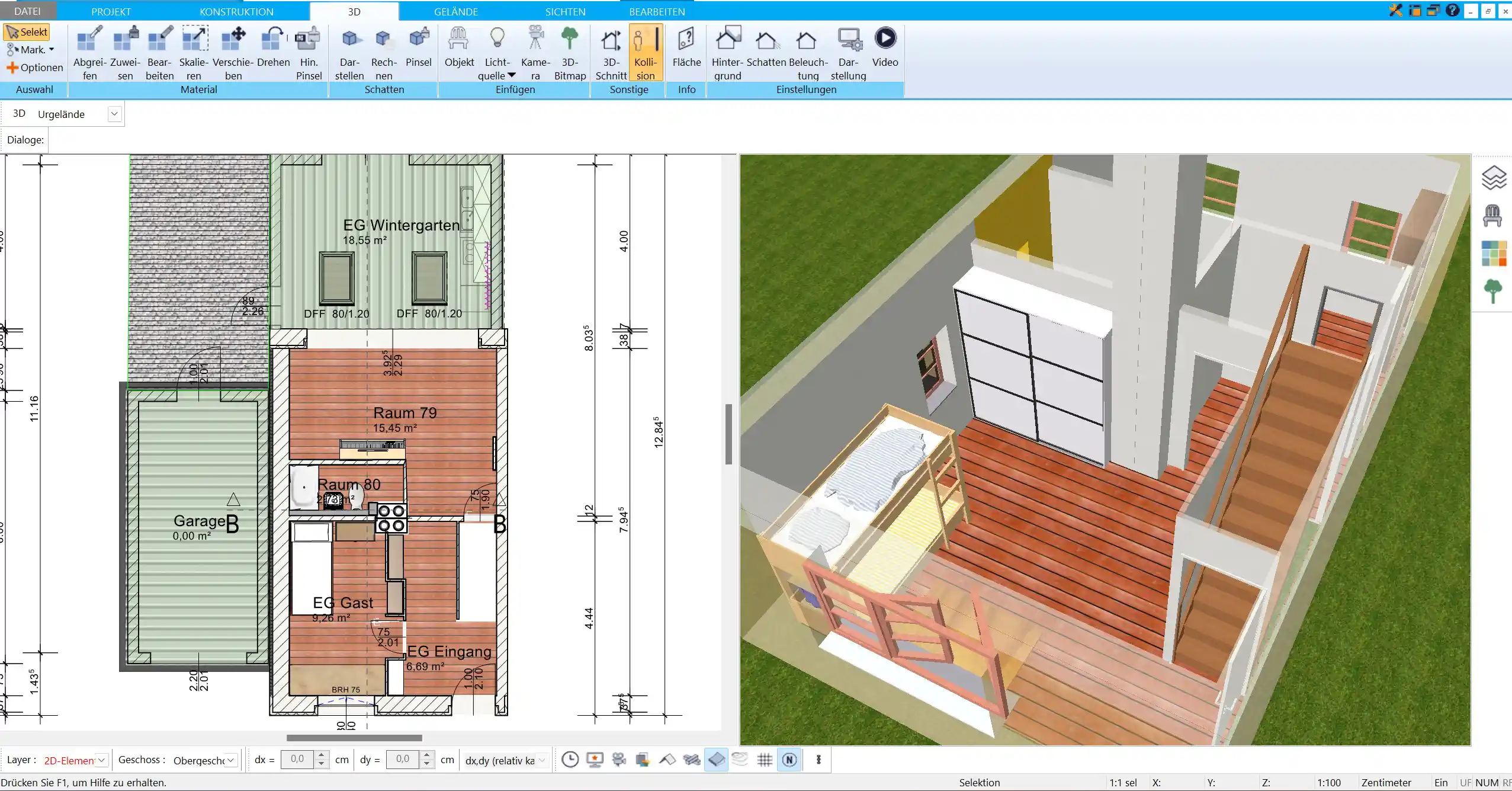Click the Fläche info tool
This screenshot has height=791, width=1512.
pos(686,47)
